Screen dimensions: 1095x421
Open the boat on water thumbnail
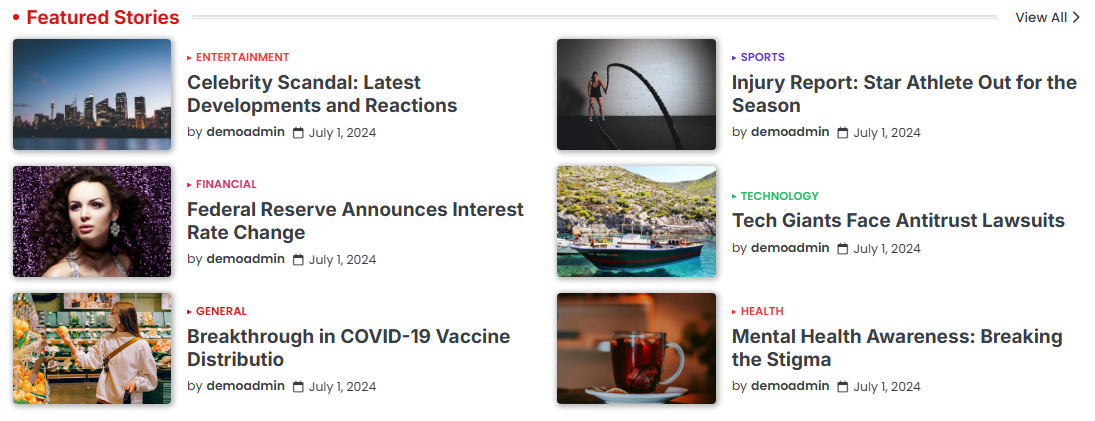pyautogui.click(x=636, y=221)
